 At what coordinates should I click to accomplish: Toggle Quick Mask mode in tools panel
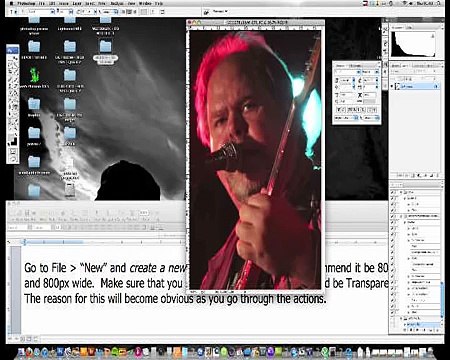(13, 152)
